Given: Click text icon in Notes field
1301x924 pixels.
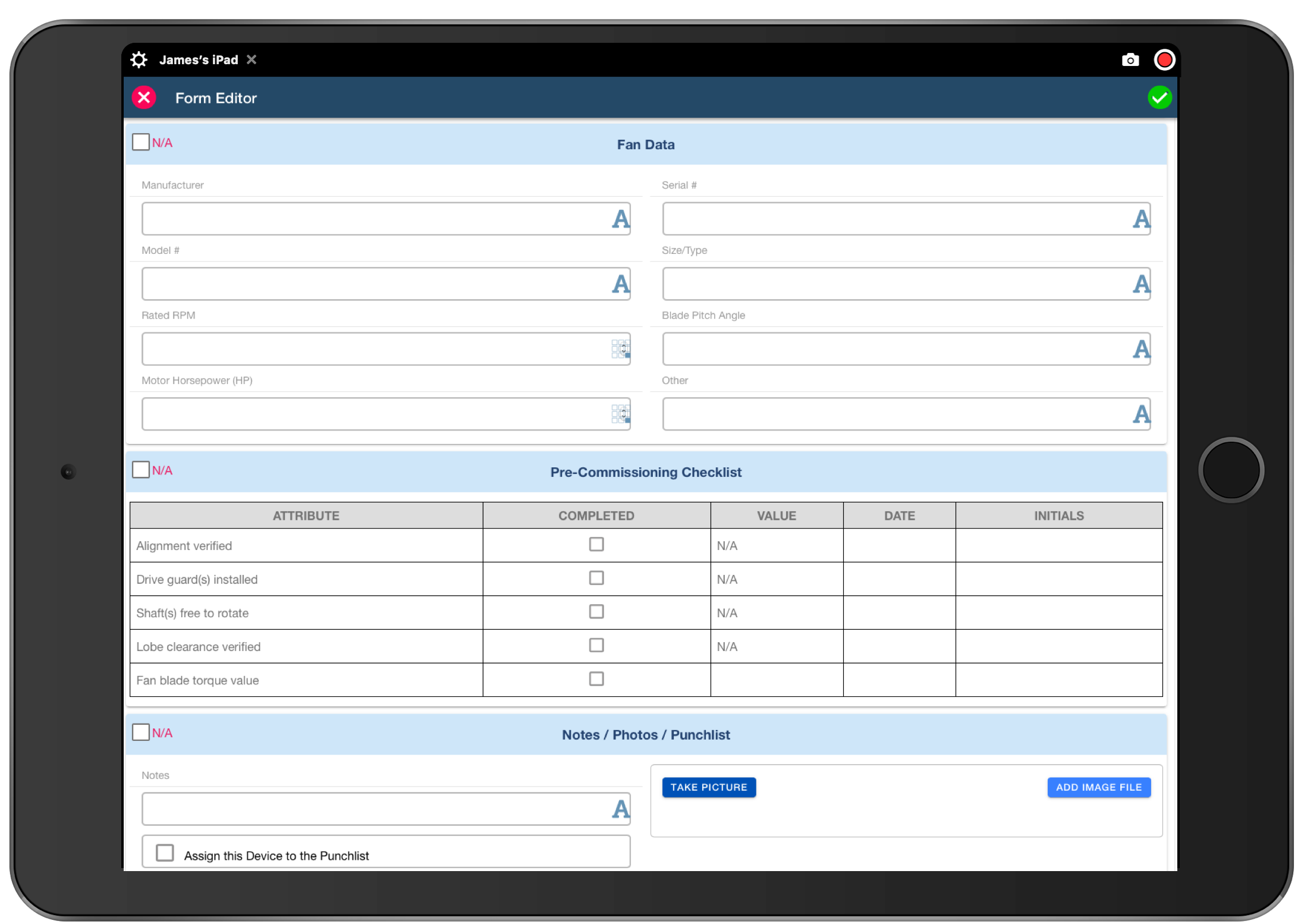Looking at the screenshot, I should [620, 809].
